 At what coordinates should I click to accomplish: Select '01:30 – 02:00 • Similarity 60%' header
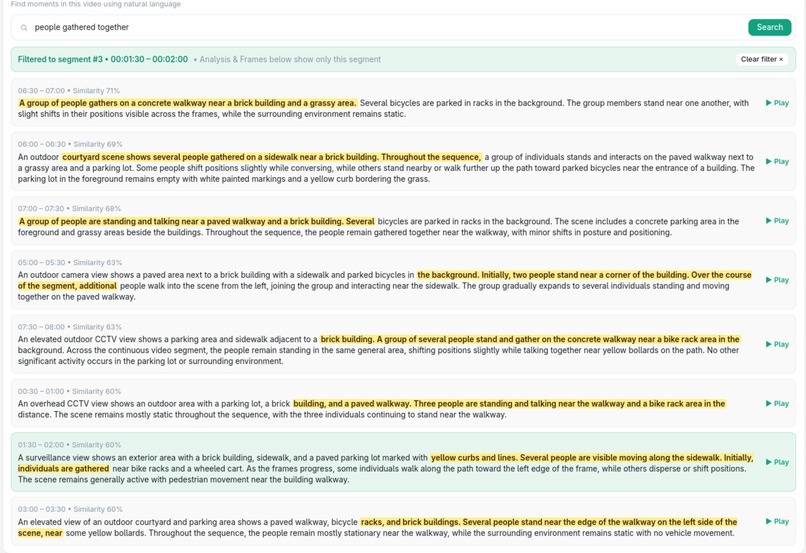pyautogui.click(x=69, y=445)
